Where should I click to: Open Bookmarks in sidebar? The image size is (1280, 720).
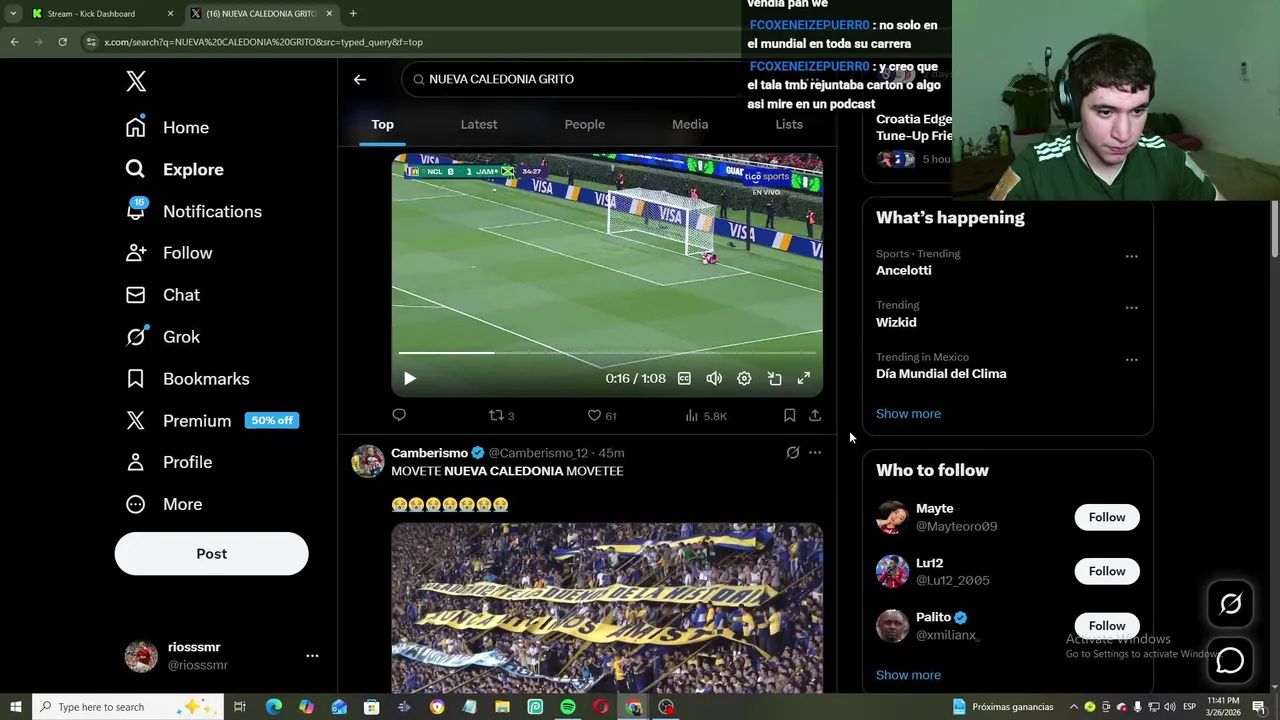click(187, 379)
